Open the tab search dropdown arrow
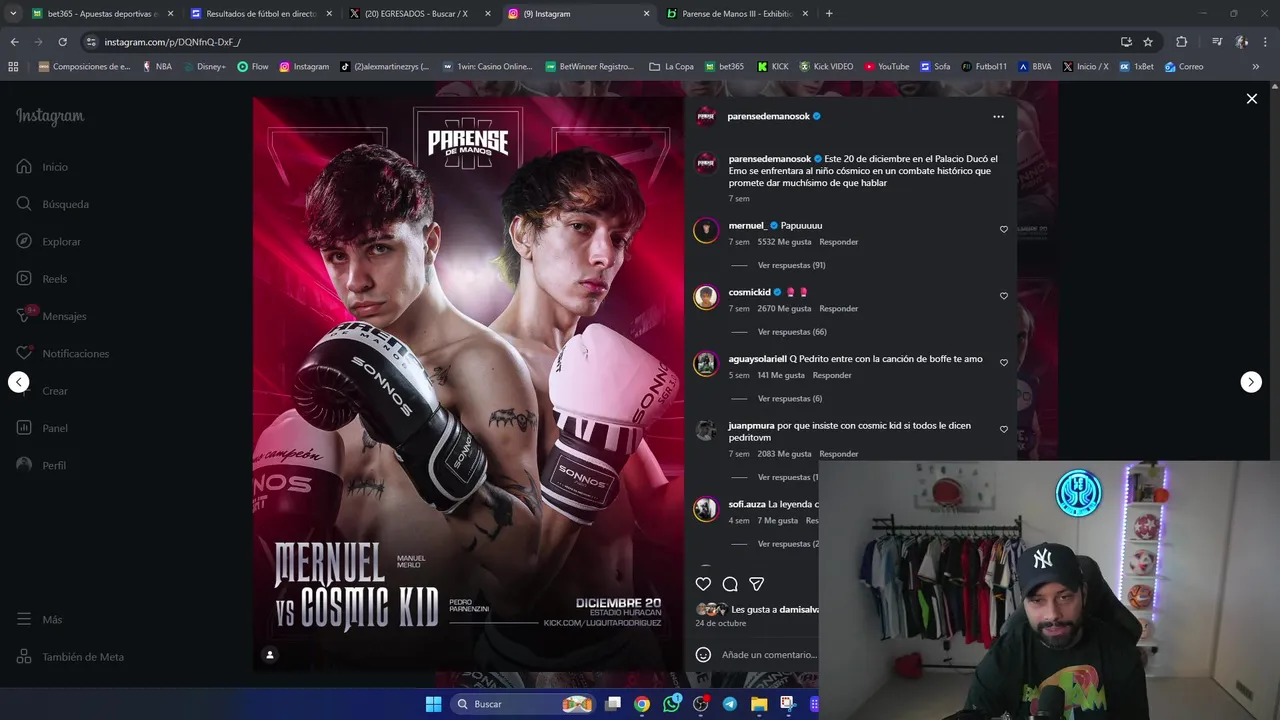The width and height of the screenshot is (1280, 720). click(13, 14)
